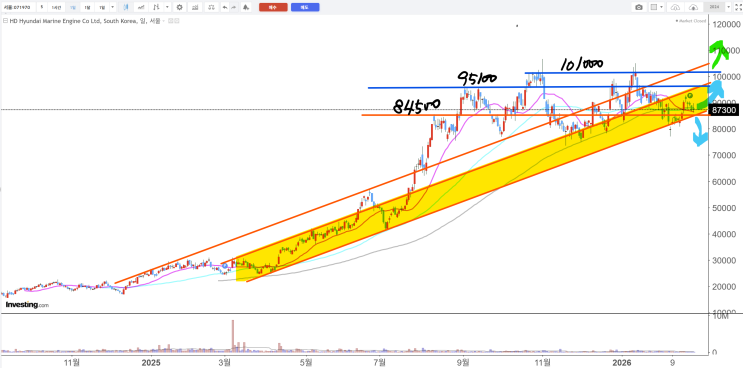Open the candlestick chart style selector
743x368 pixels.
point(126,7)
